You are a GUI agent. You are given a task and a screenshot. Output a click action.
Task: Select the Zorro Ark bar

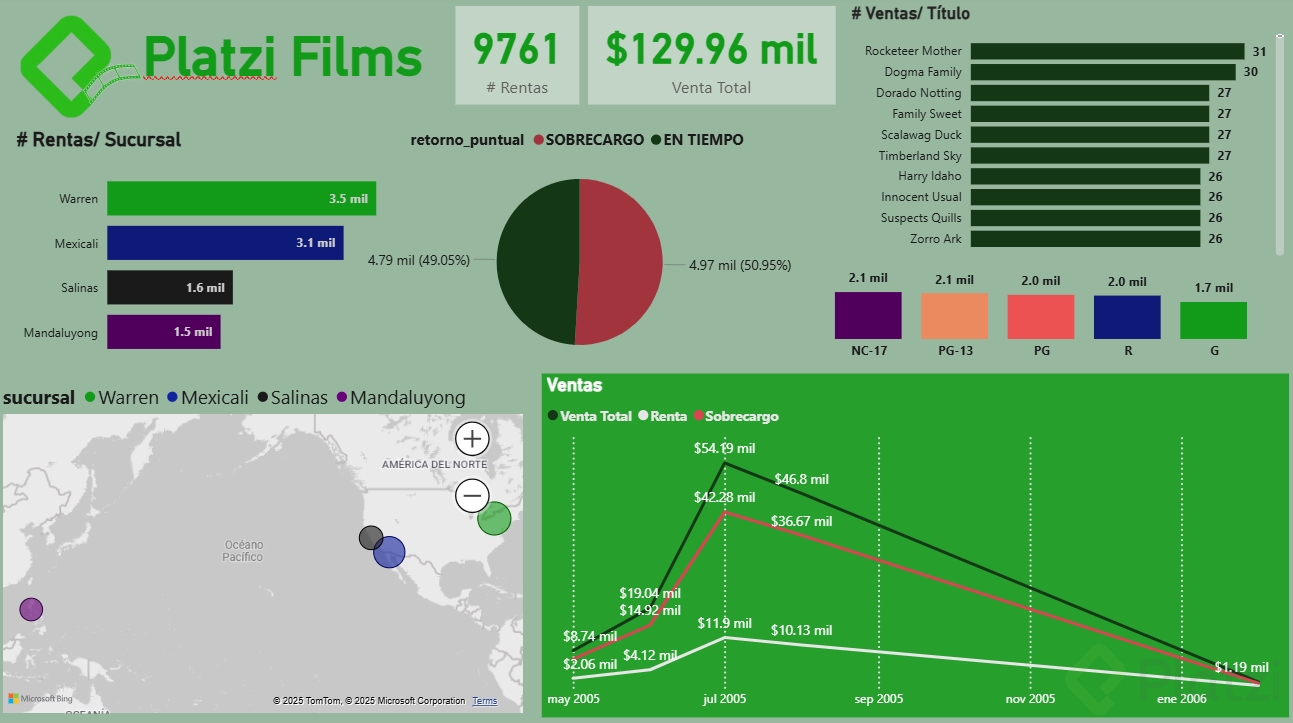(x=1085, y=239)
